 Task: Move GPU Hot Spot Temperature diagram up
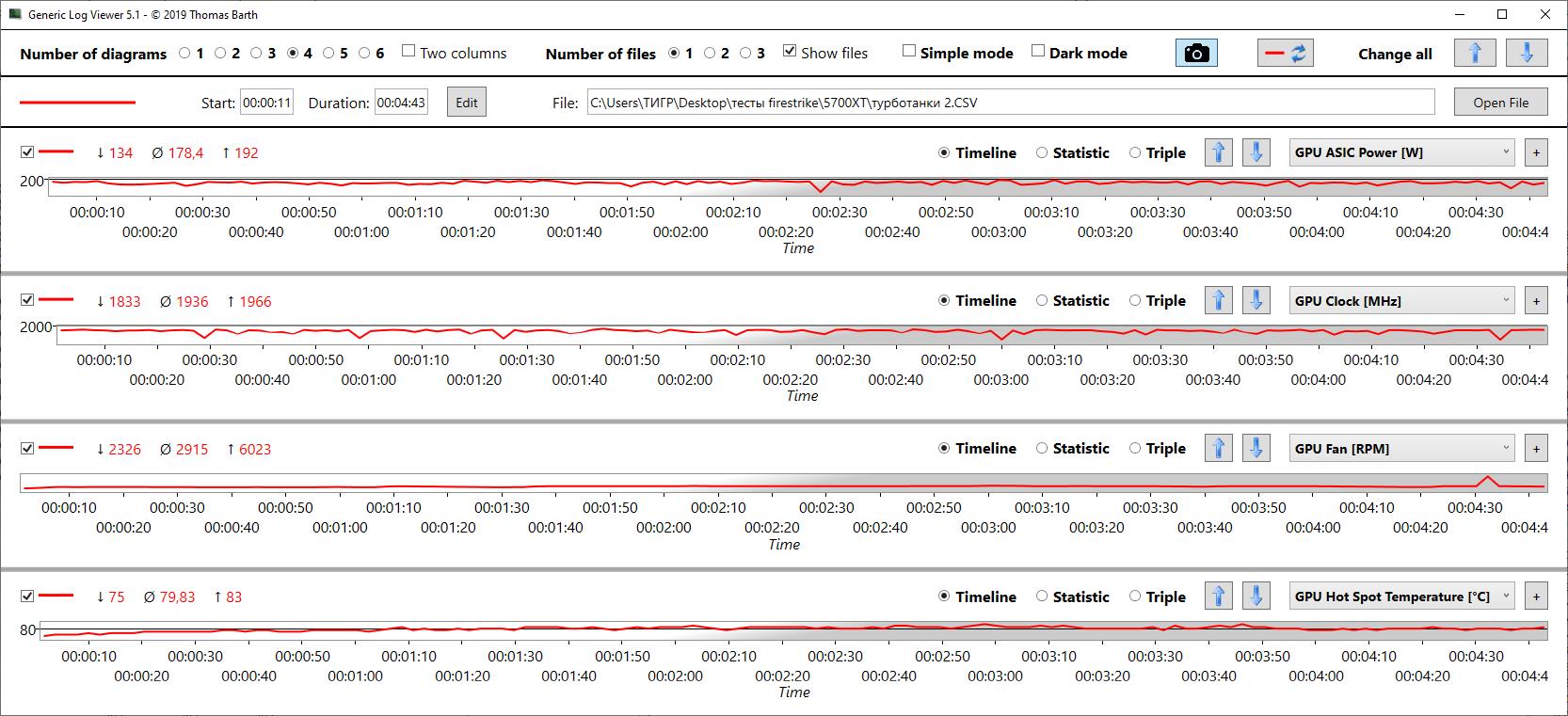[x=1219, y=596]
